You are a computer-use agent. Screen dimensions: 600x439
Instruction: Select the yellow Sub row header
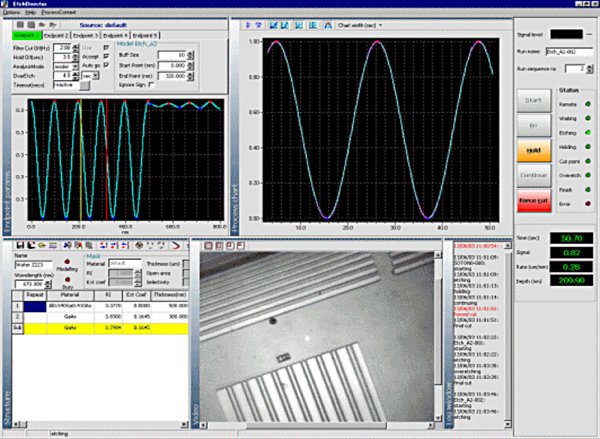[x=18, y=328]
